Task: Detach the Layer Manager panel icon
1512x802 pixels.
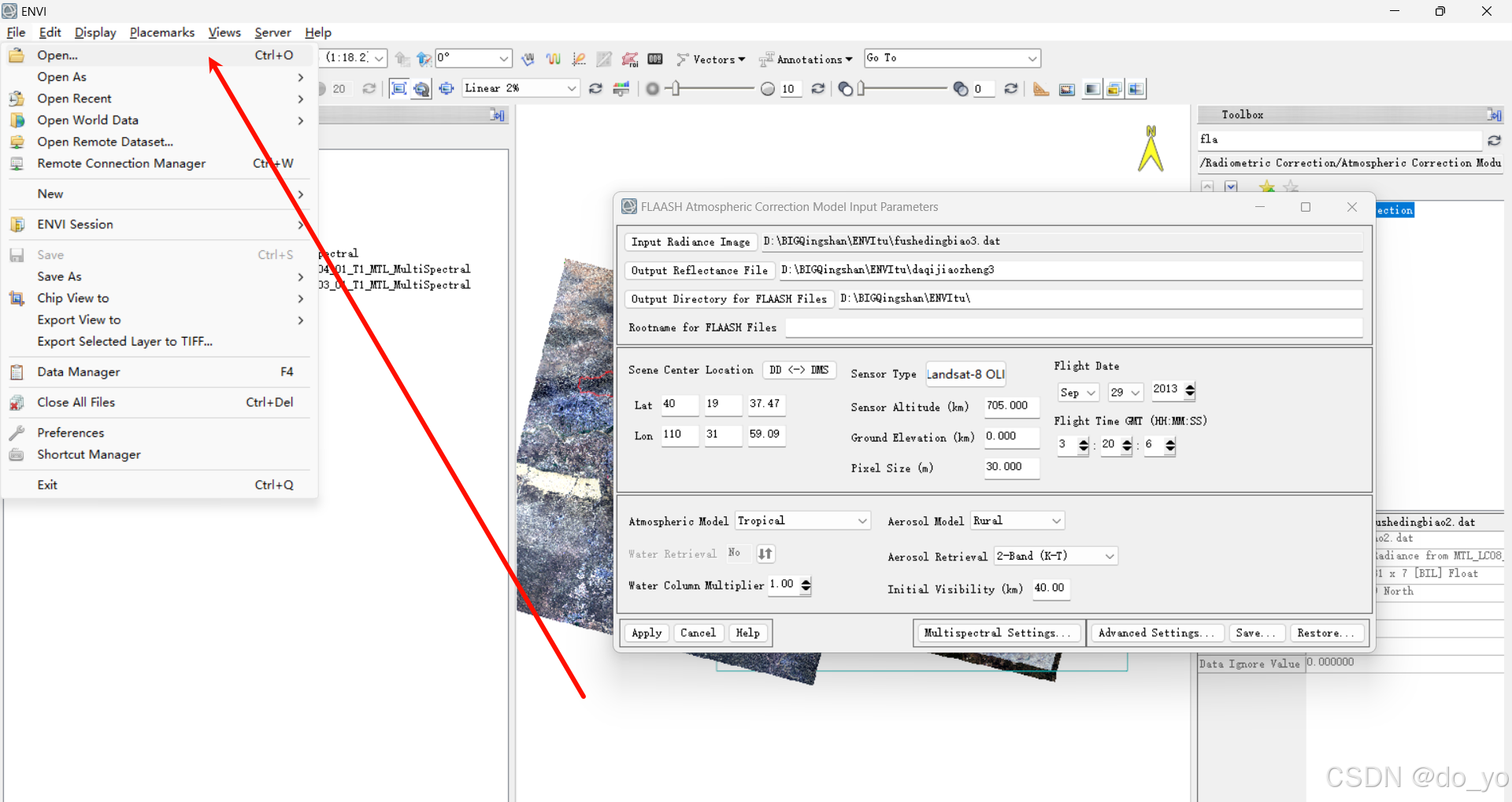Action: 497,115
